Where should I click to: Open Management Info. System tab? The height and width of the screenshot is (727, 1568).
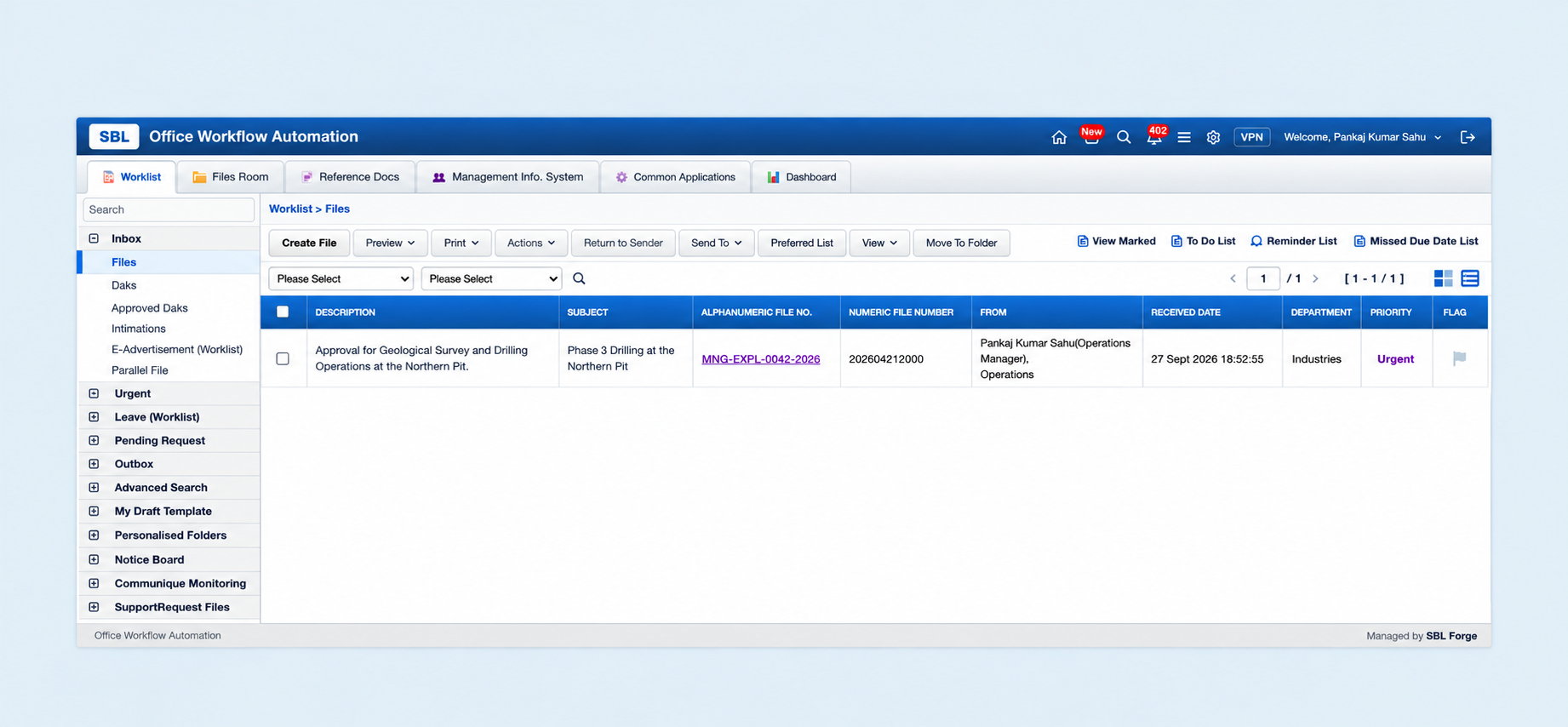[x=507, y=177]
